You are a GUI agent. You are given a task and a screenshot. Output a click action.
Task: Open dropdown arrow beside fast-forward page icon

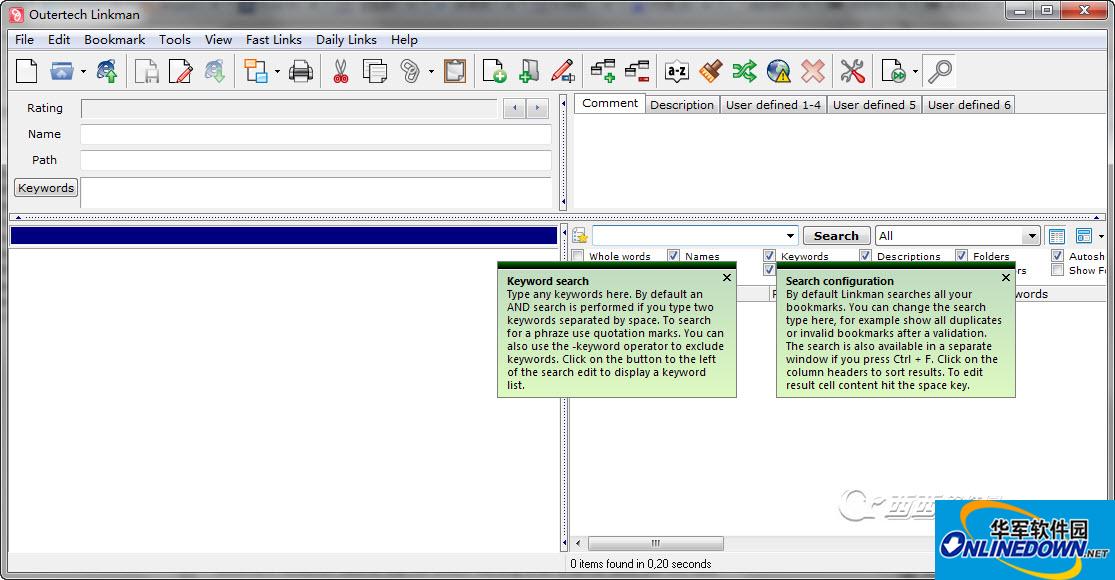pyautogui.click(x=914, y=71)
